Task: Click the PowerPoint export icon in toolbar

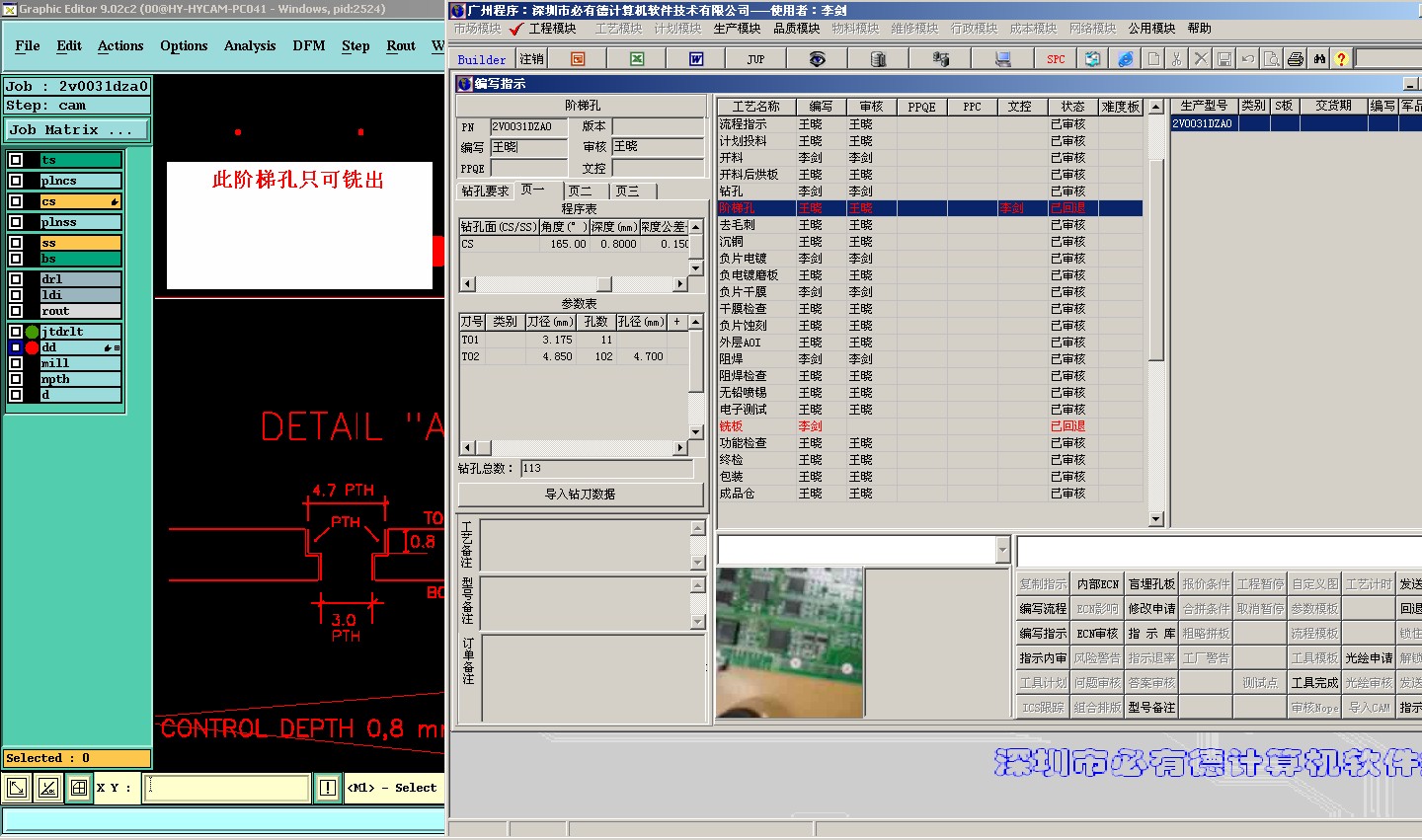Action: click(578, 59)
